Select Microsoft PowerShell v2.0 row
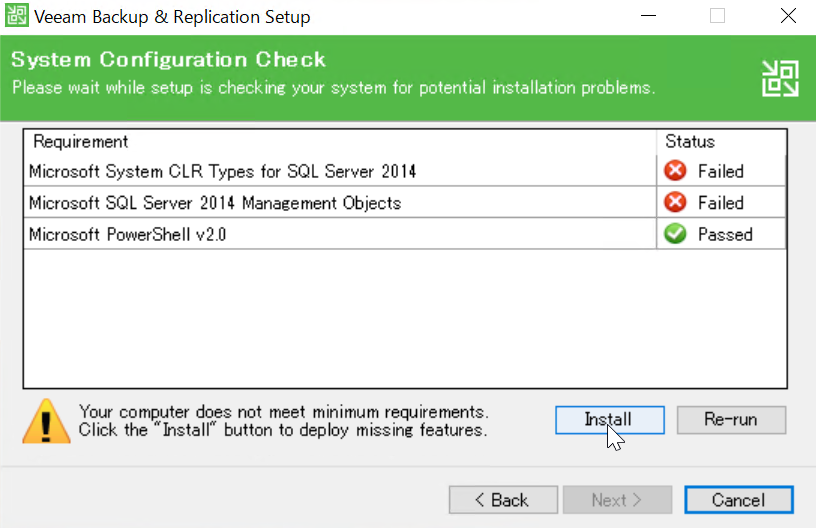816x528 pixels. [x=404, y=234]
